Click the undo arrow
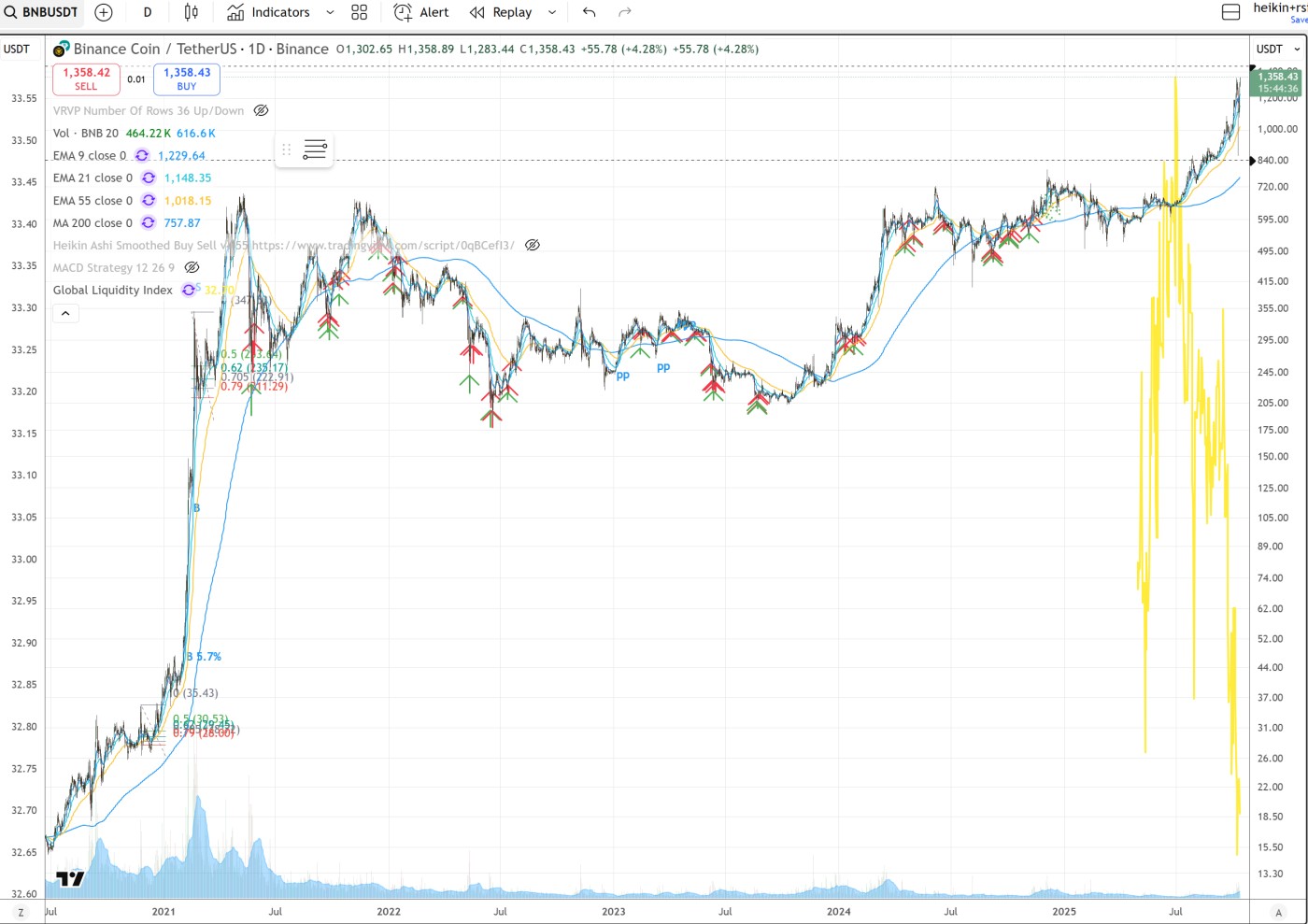 pyautogui.click(x=589, y=12)
